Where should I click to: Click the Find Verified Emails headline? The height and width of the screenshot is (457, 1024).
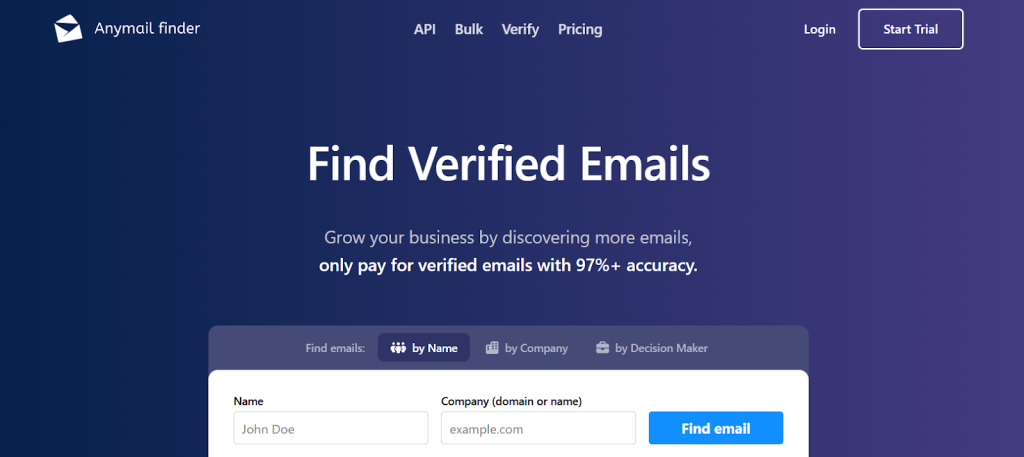(x=508, y=164)
